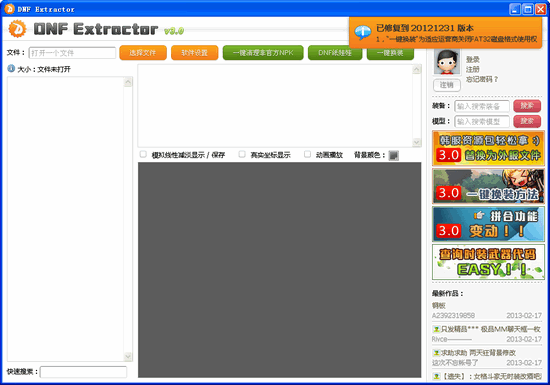Viewport: 550px width, 385px height.
Task: Click the orange DNF Extractor gear logo
Action: click(x=17, y=29)
